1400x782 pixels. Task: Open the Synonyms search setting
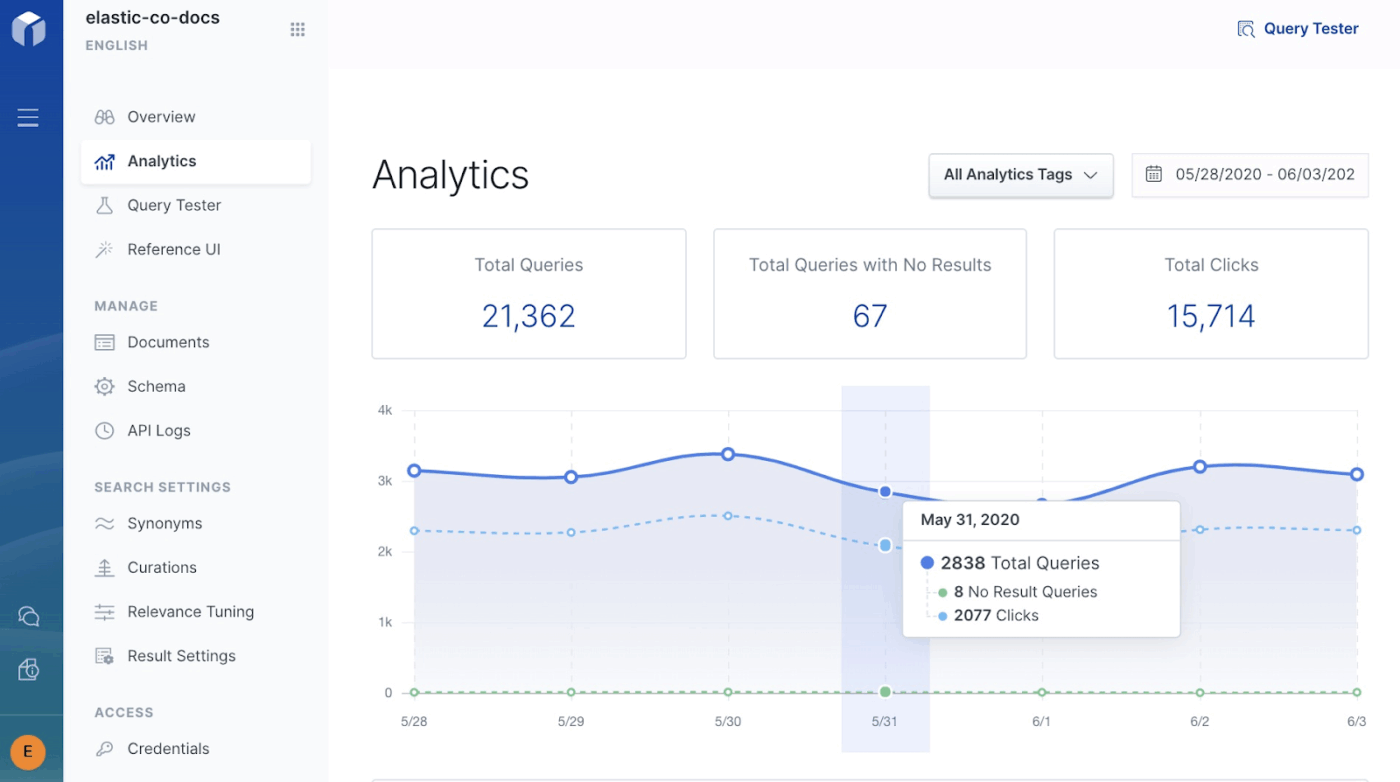tap(164, 523)
